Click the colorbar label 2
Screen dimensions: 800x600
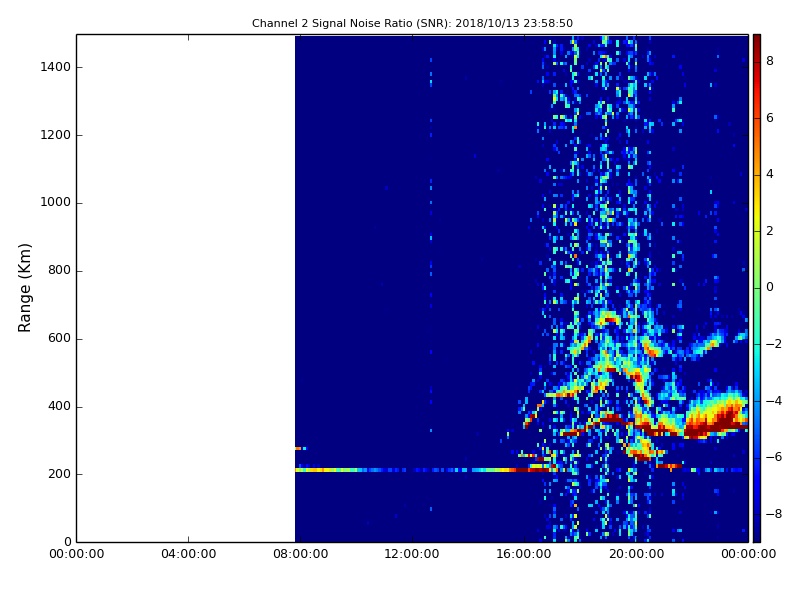(770, 231)
